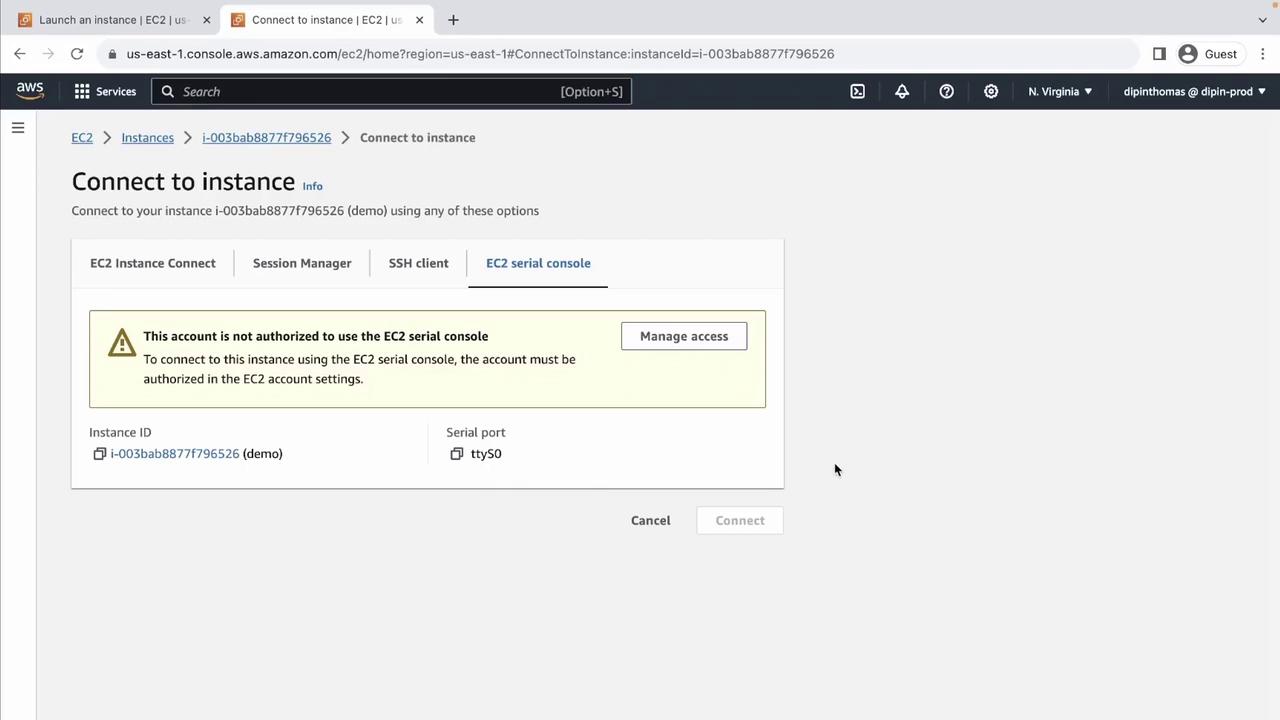The image size is (1280, 720).
Task: Open console settings gear icon
Action: coord(991,91)
